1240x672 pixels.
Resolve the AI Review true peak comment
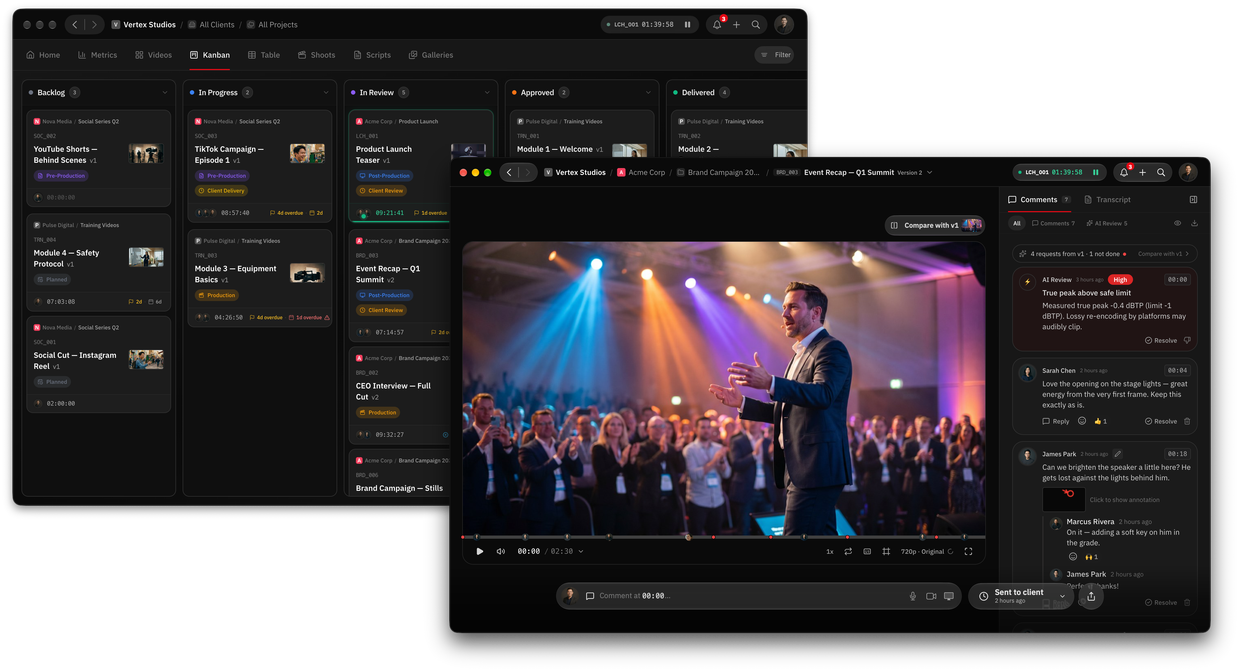click(x=1161, y=340)
